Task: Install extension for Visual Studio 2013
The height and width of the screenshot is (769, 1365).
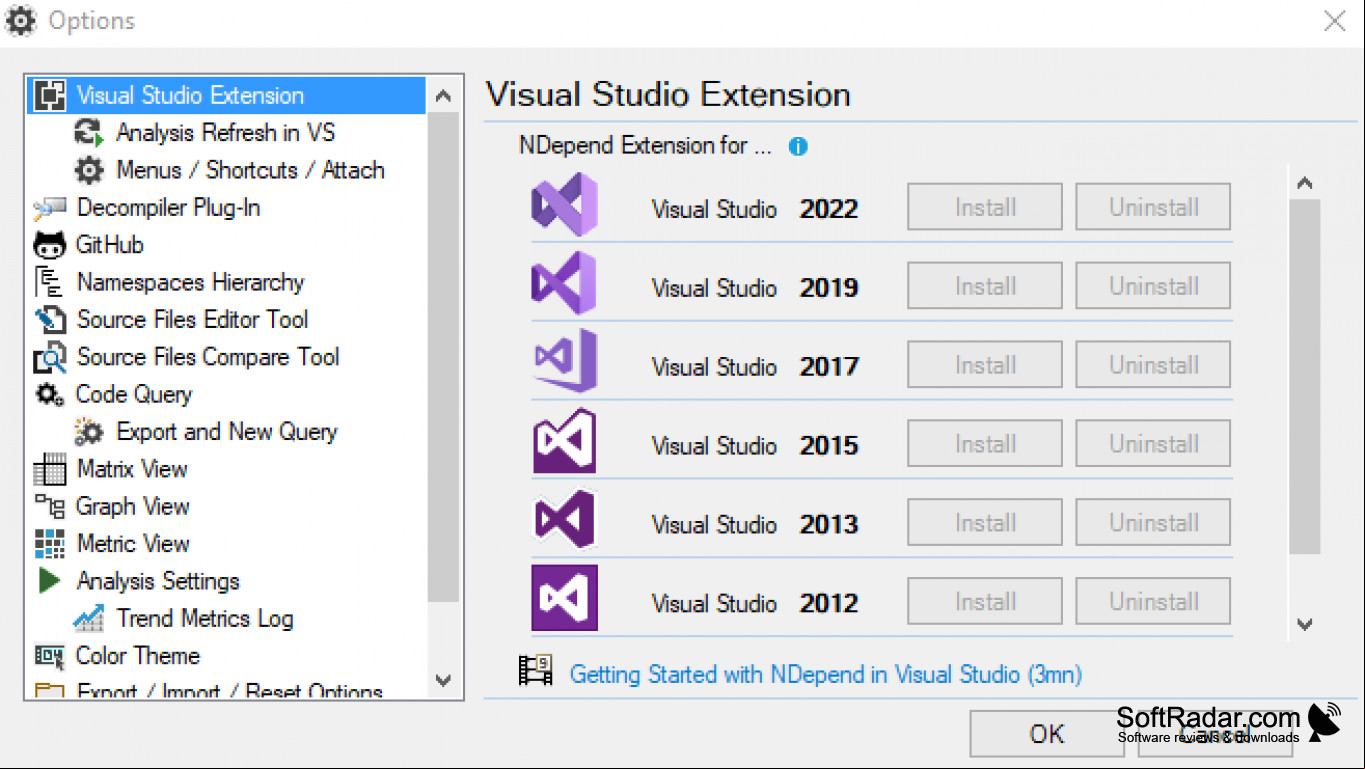Action: point(985,522)
